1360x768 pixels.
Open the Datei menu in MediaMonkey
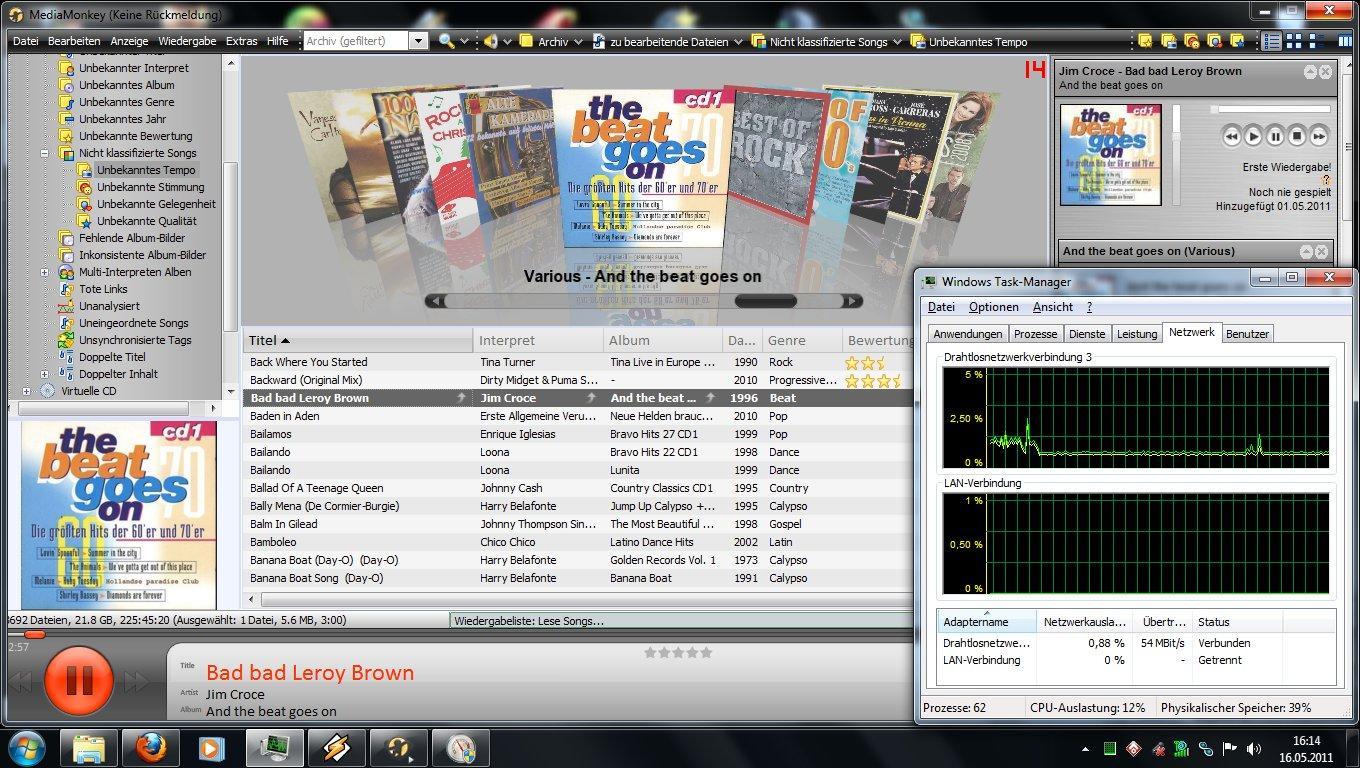pos(25,41)
